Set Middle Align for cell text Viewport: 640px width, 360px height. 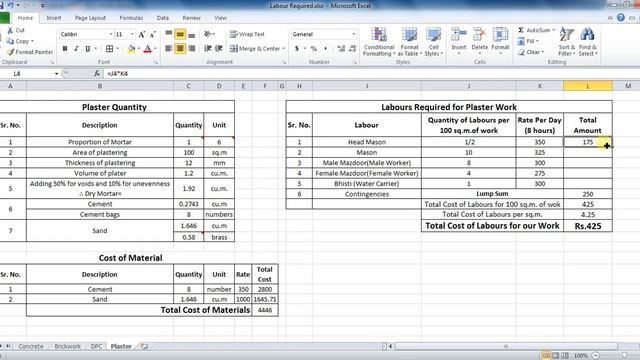[180, 34]
